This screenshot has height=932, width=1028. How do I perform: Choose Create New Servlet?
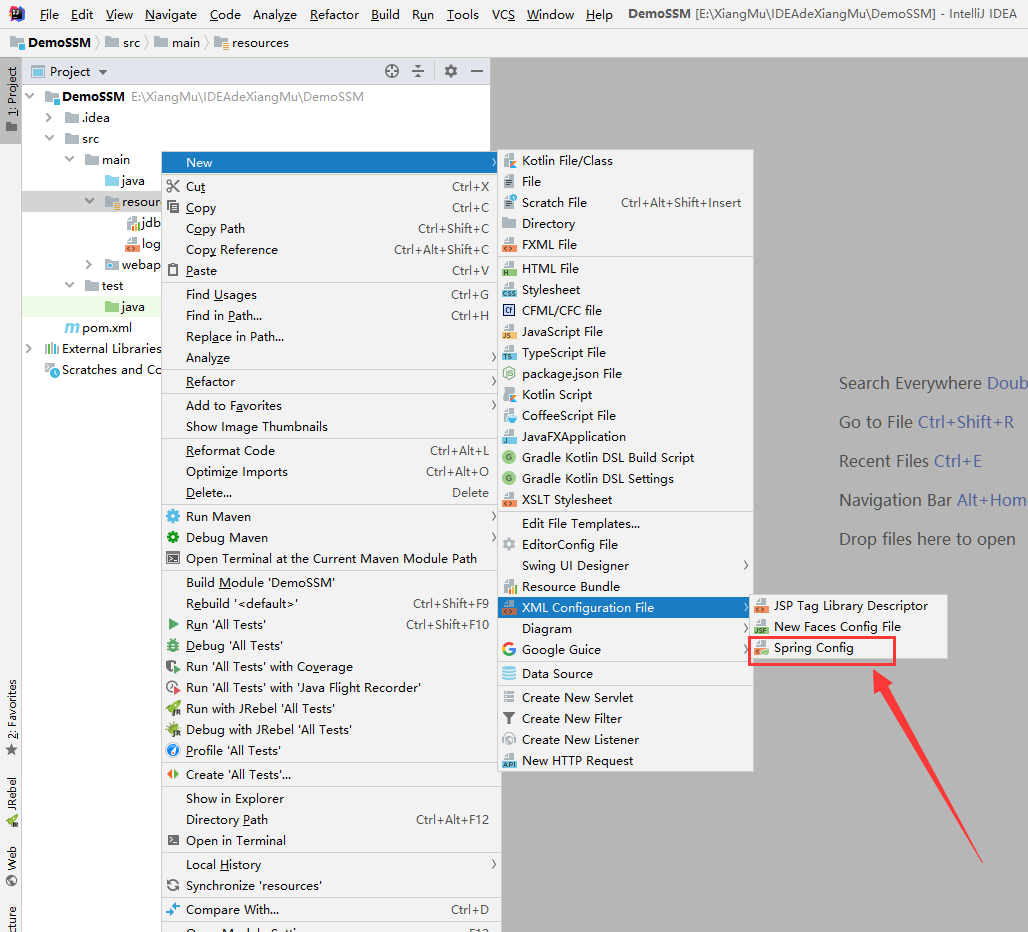tap(625, 697)
